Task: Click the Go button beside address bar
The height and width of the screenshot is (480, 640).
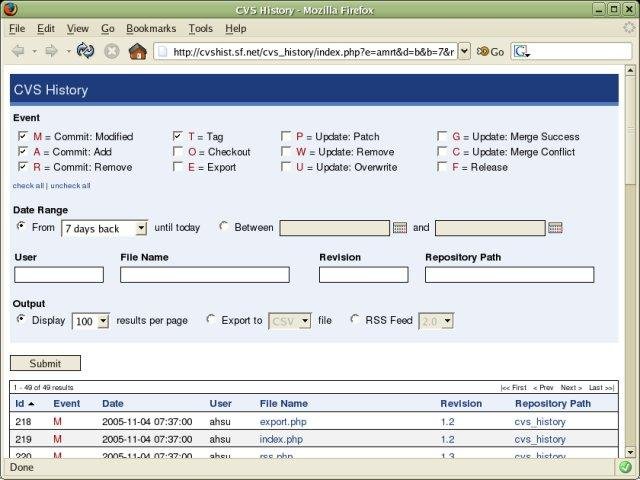Action: click(490, 52)
